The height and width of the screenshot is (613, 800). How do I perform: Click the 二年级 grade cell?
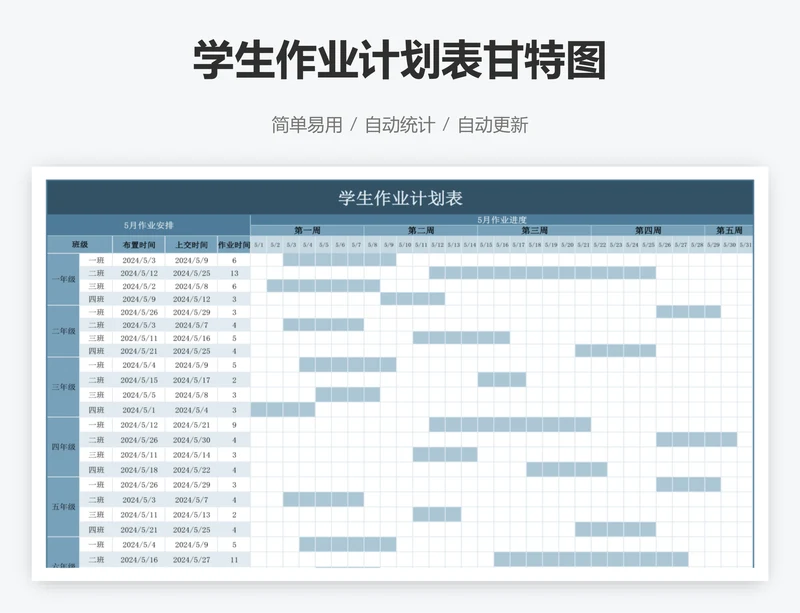point(63,331)
